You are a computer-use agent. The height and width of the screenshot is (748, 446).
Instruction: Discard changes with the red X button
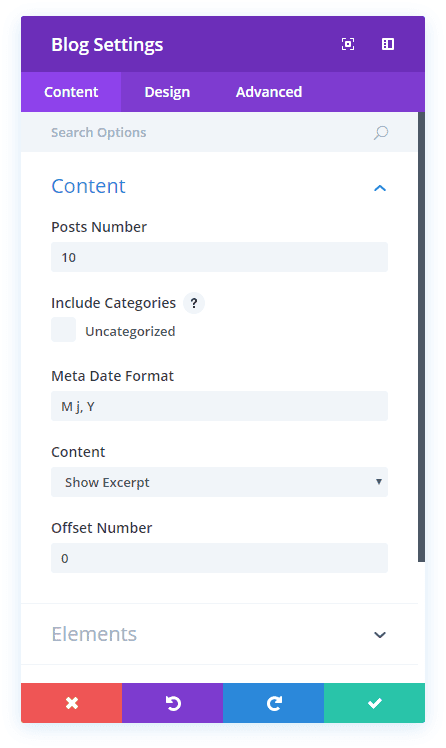click(x=72, y=703)
